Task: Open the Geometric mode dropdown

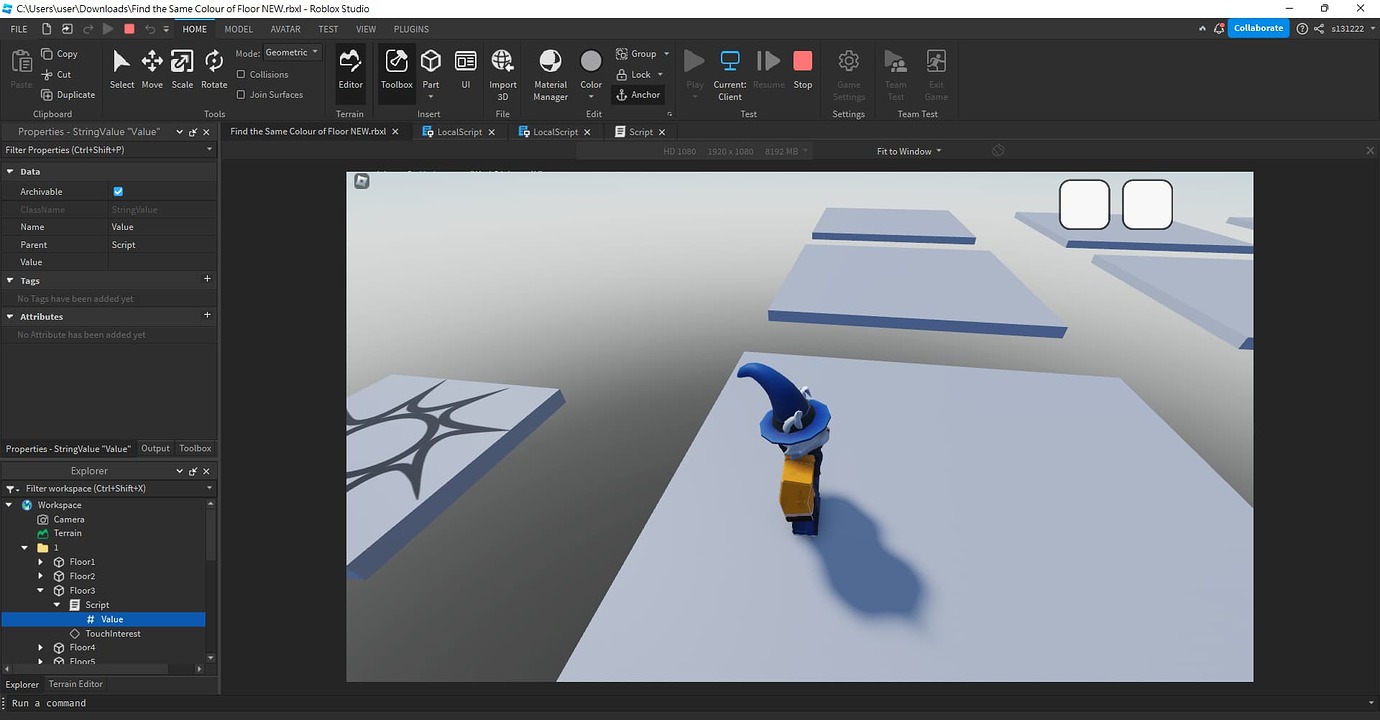Action: [291, 52]
